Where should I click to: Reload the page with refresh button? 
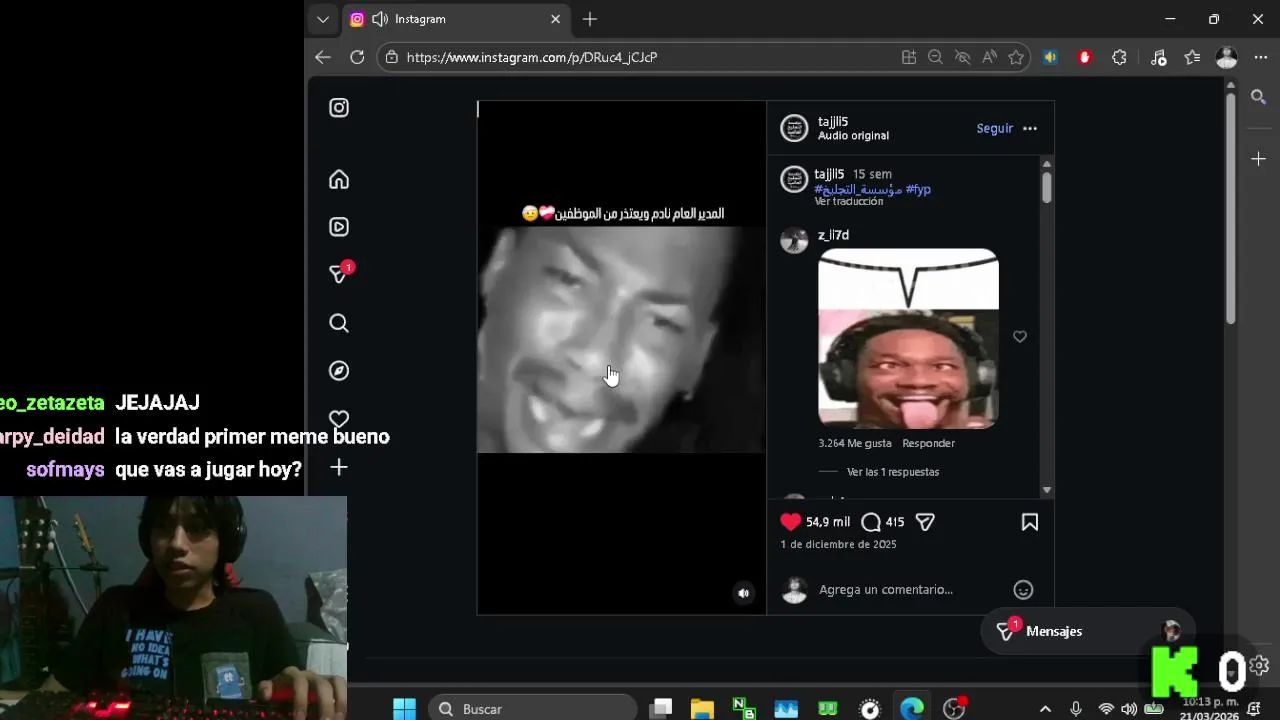tap(357, 57)
